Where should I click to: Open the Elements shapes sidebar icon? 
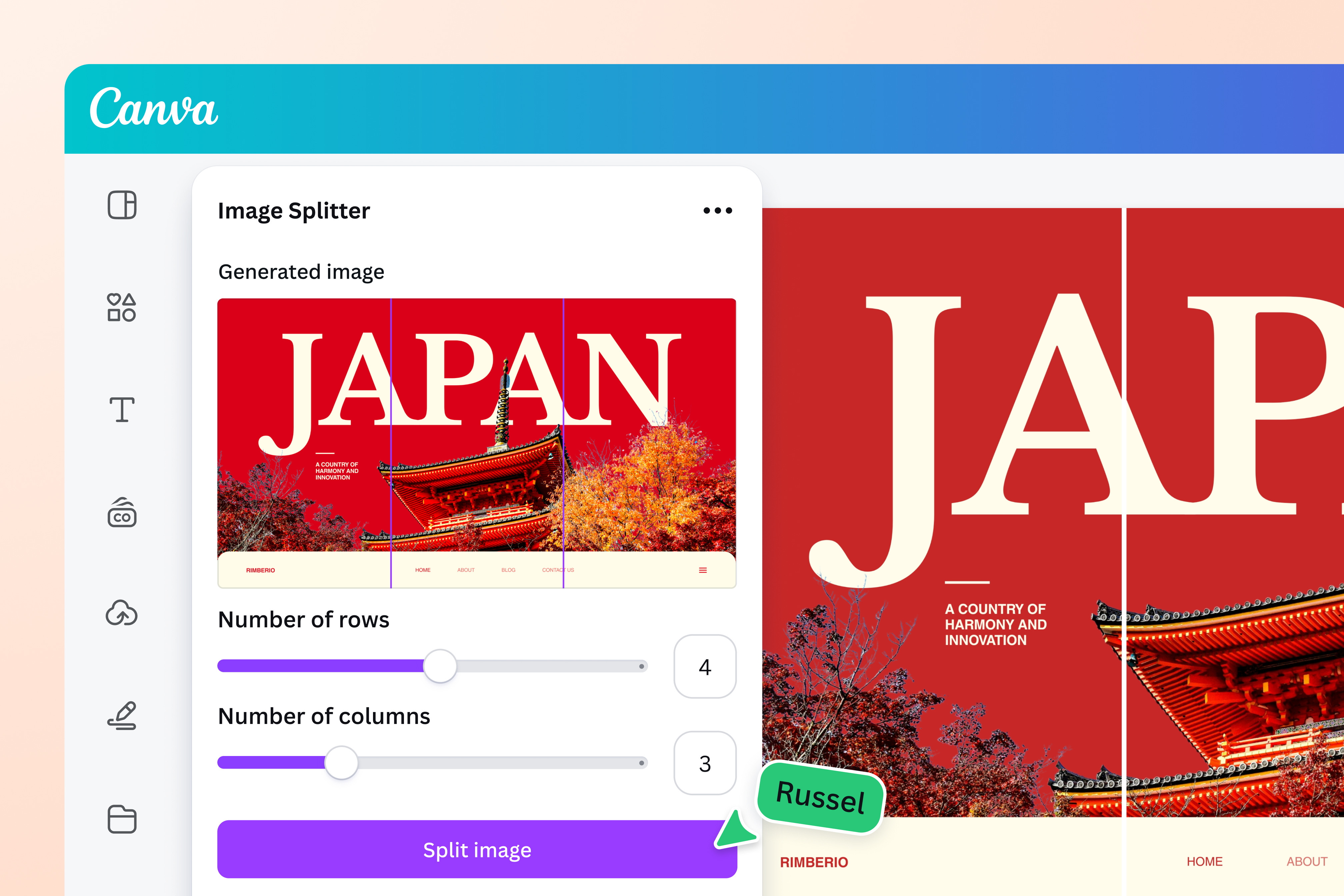(122, 307)
